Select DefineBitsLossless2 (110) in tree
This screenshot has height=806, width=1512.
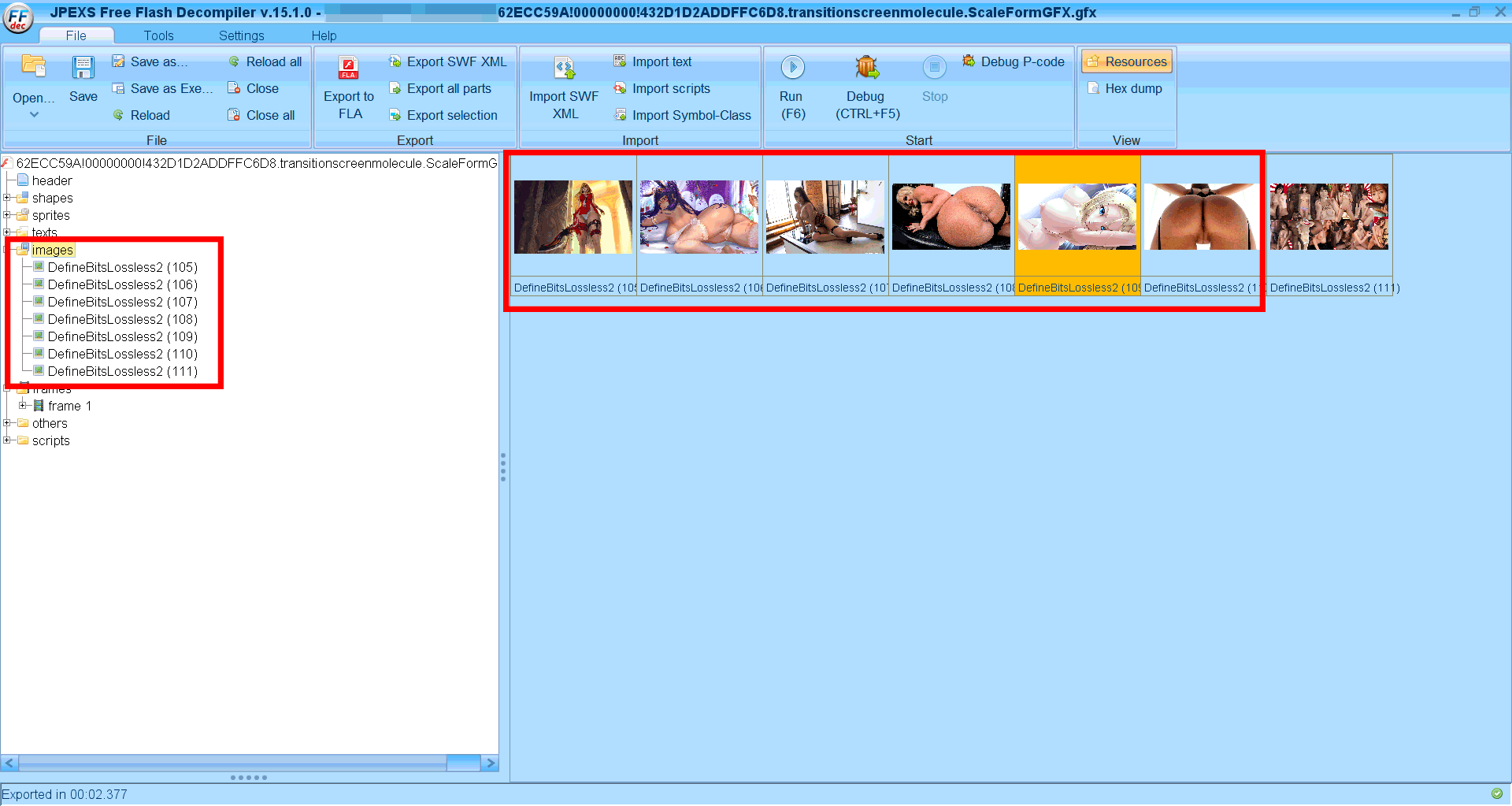click(x=122, y=354)
